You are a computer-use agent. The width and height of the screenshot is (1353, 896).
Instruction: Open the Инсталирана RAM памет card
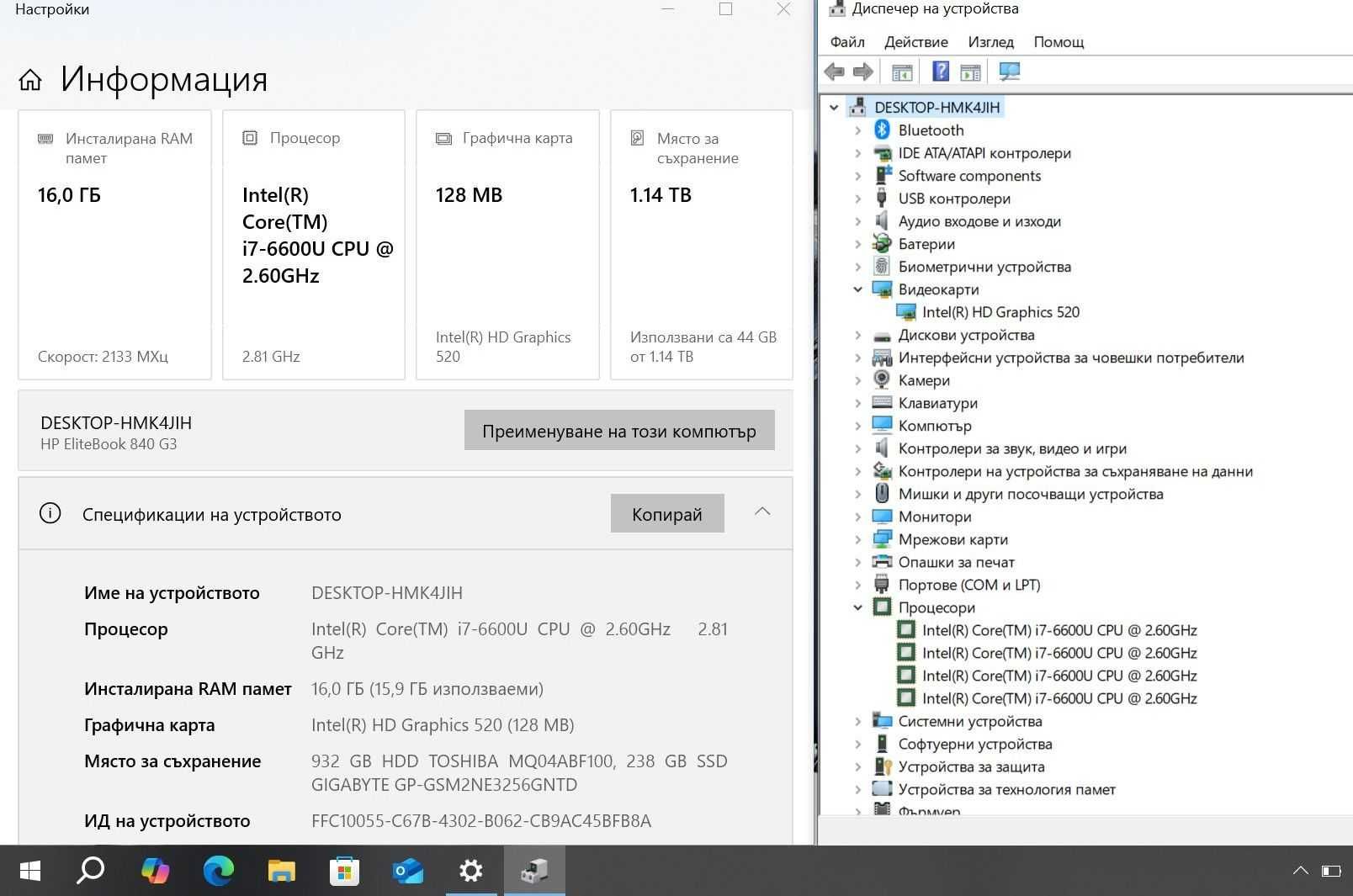coord(114,245)
